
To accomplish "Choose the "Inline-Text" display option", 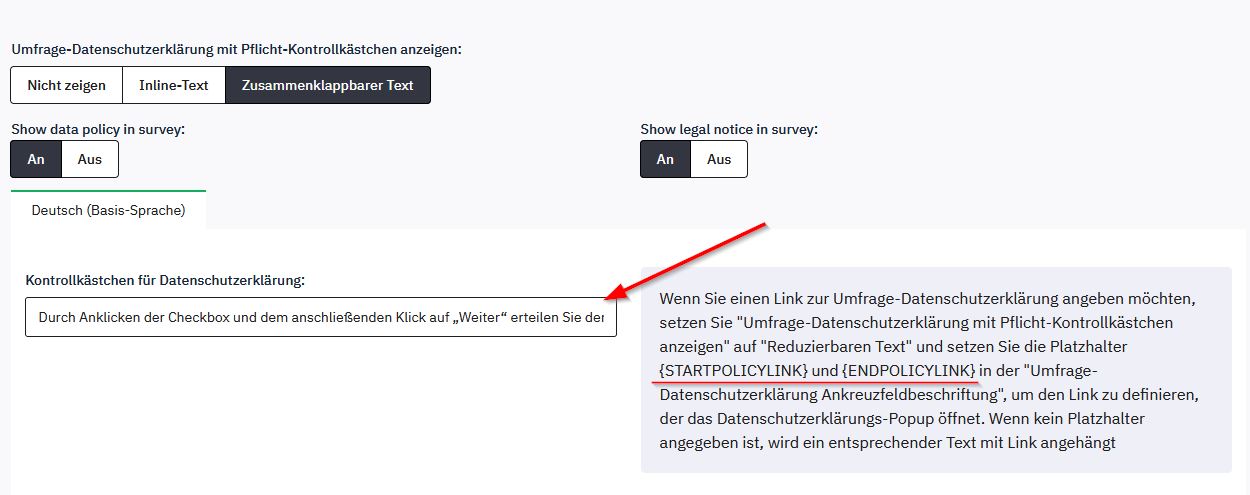I will coord(174,85).
